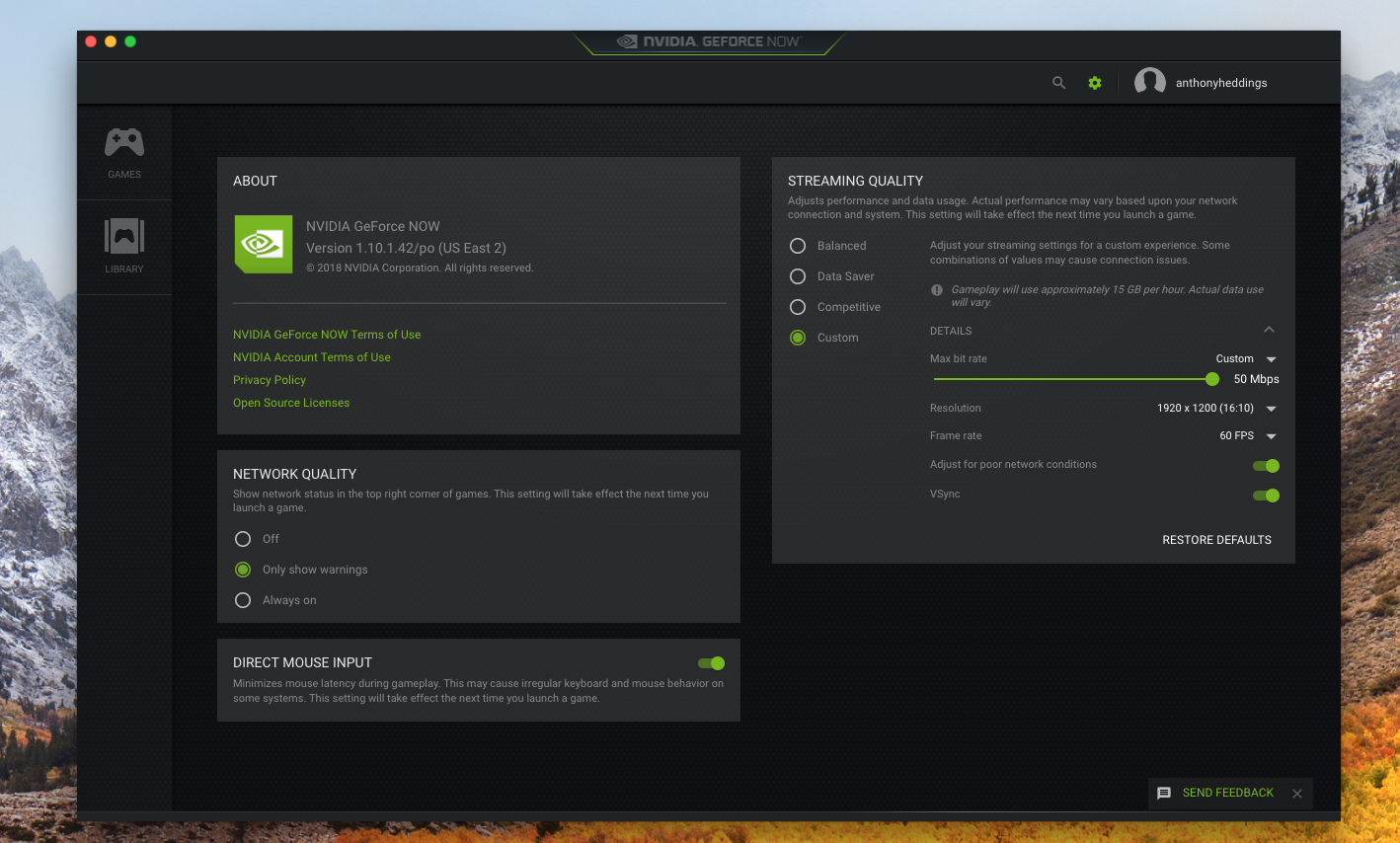The image size is (1400, 843).
Task: Set Network Quality to Always on
Action: (x=243, y=599)
